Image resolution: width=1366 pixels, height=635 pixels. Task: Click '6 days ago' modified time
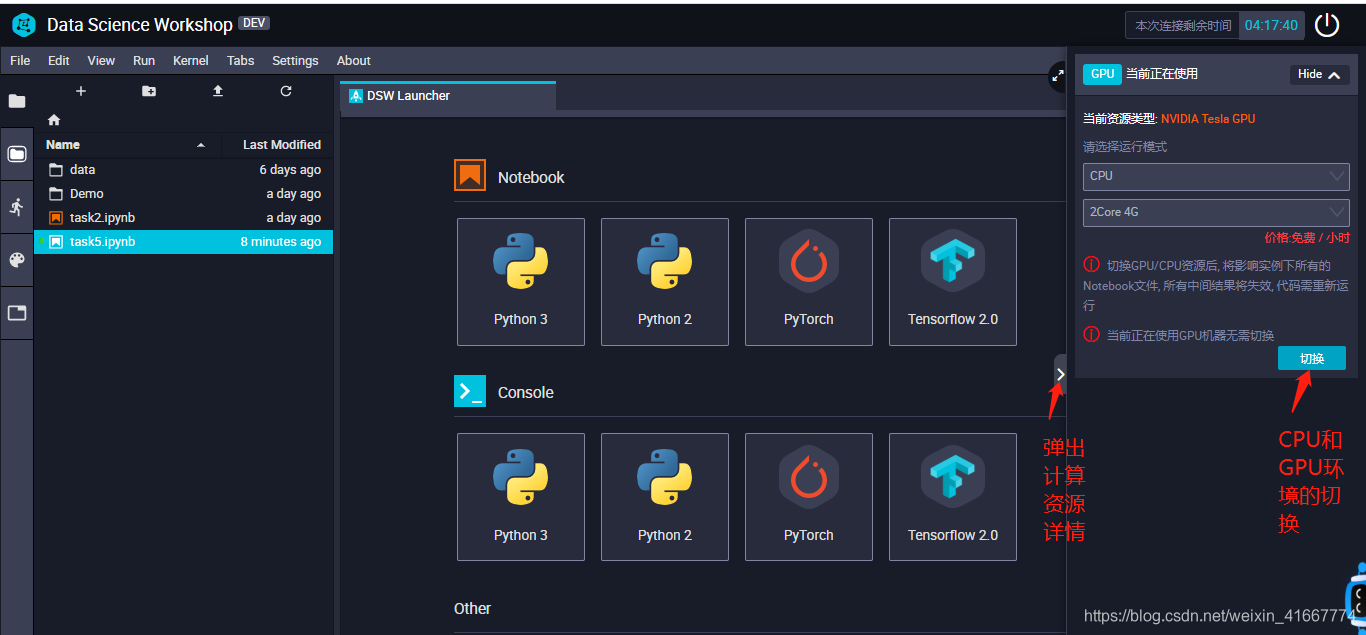(x=290, y=170)
